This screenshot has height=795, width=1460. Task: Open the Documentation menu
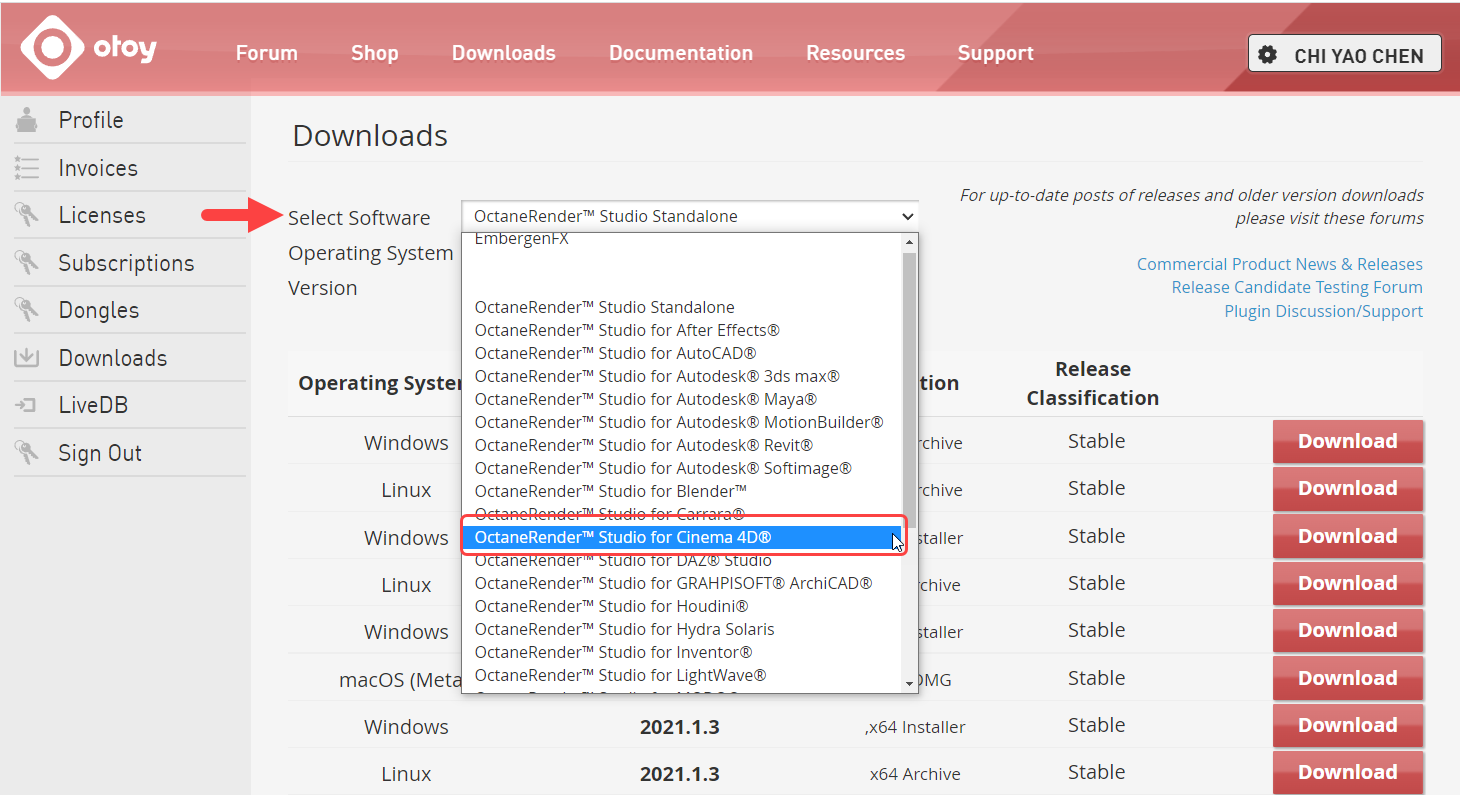pos(681,53)
